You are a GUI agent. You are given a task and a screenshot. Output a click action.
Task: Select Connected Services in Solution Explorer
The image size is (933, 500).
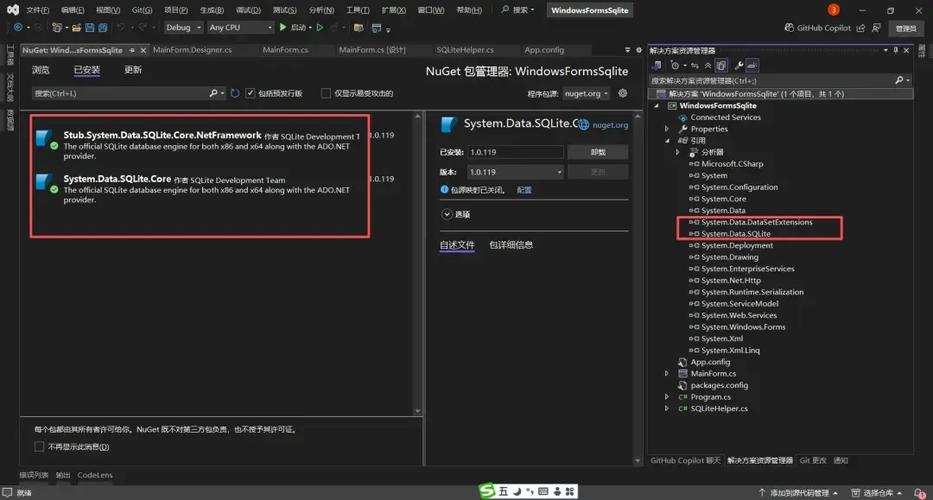pyautogui.click(x=725, y=117)
